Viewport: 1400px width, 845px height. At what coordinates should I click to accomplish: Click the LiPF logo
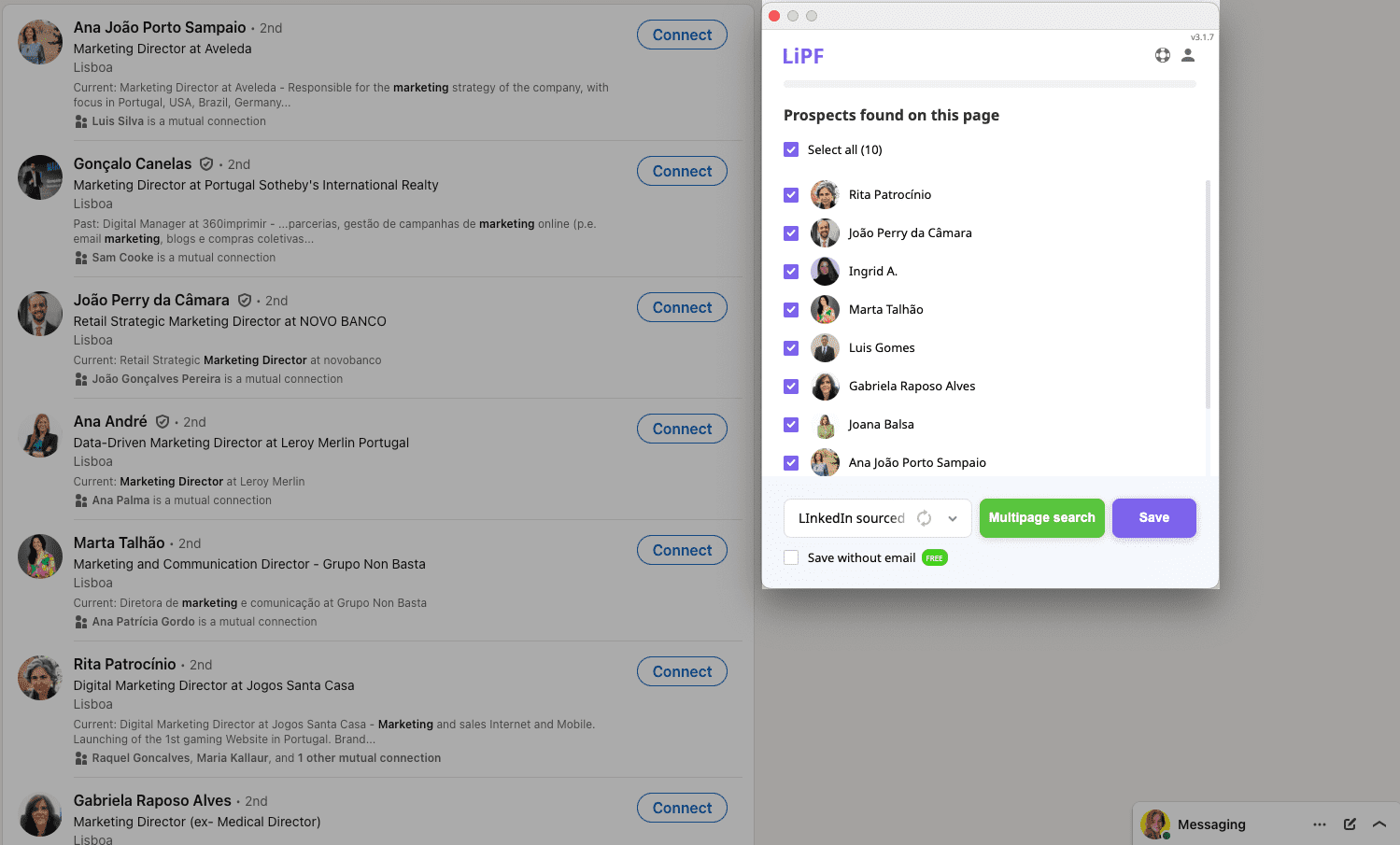click(804, 55)
